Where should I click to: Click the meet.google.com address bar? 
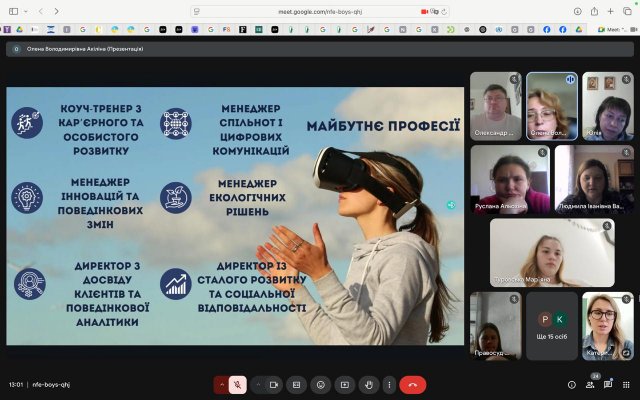coord(320,11)
